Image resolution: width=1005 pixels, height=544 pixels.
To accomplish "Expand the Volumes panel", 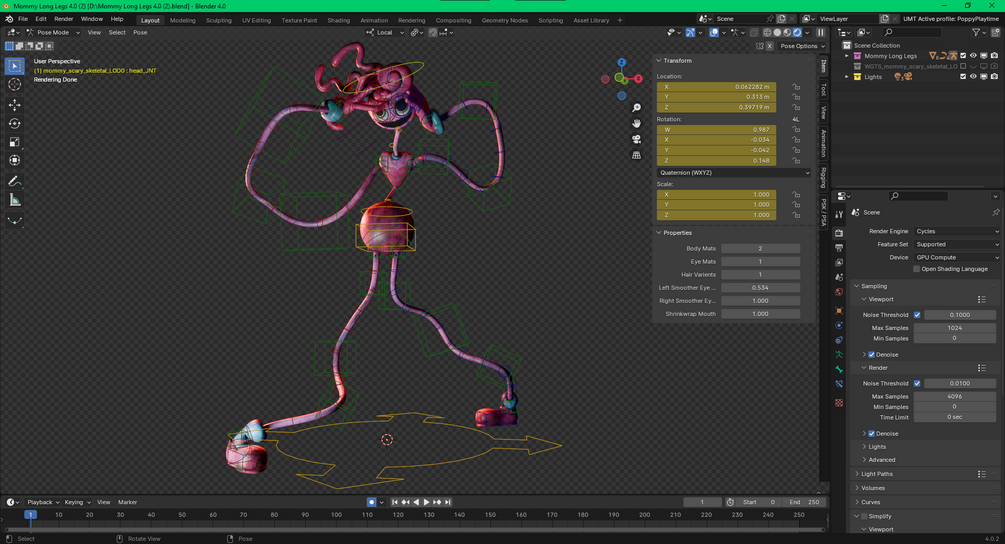I will 858,488.
